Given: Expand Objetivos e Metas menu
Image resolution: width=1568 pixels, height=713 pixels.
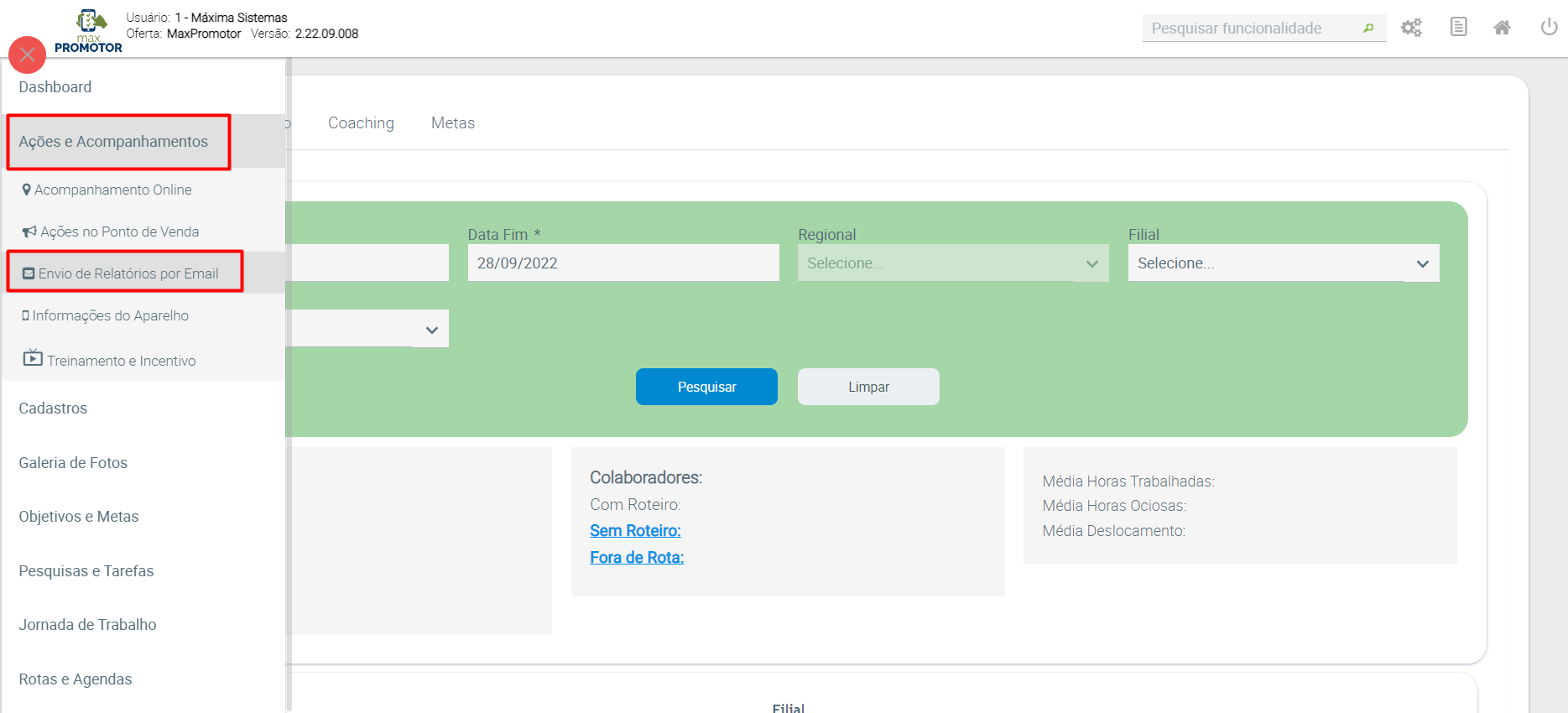Looking at the screenshot, I should pos(79,517).
